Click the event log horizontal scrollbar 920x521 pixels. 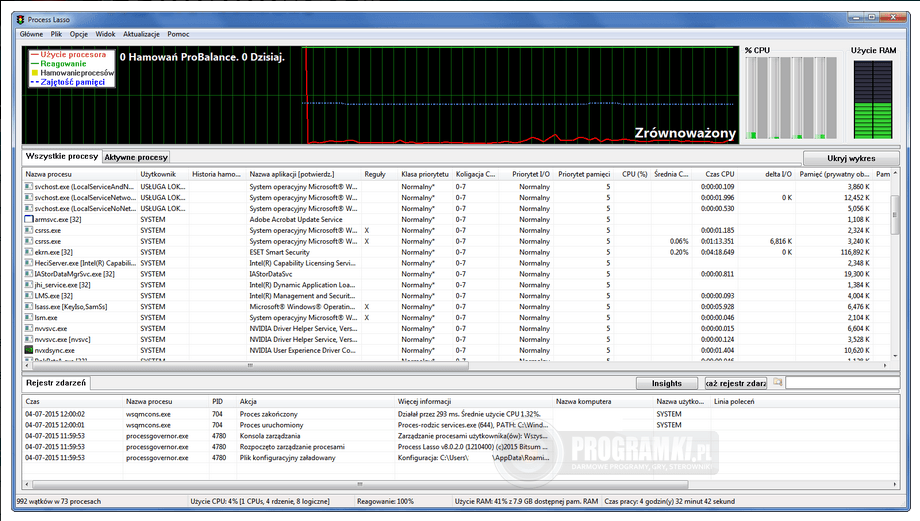point(360,485)
